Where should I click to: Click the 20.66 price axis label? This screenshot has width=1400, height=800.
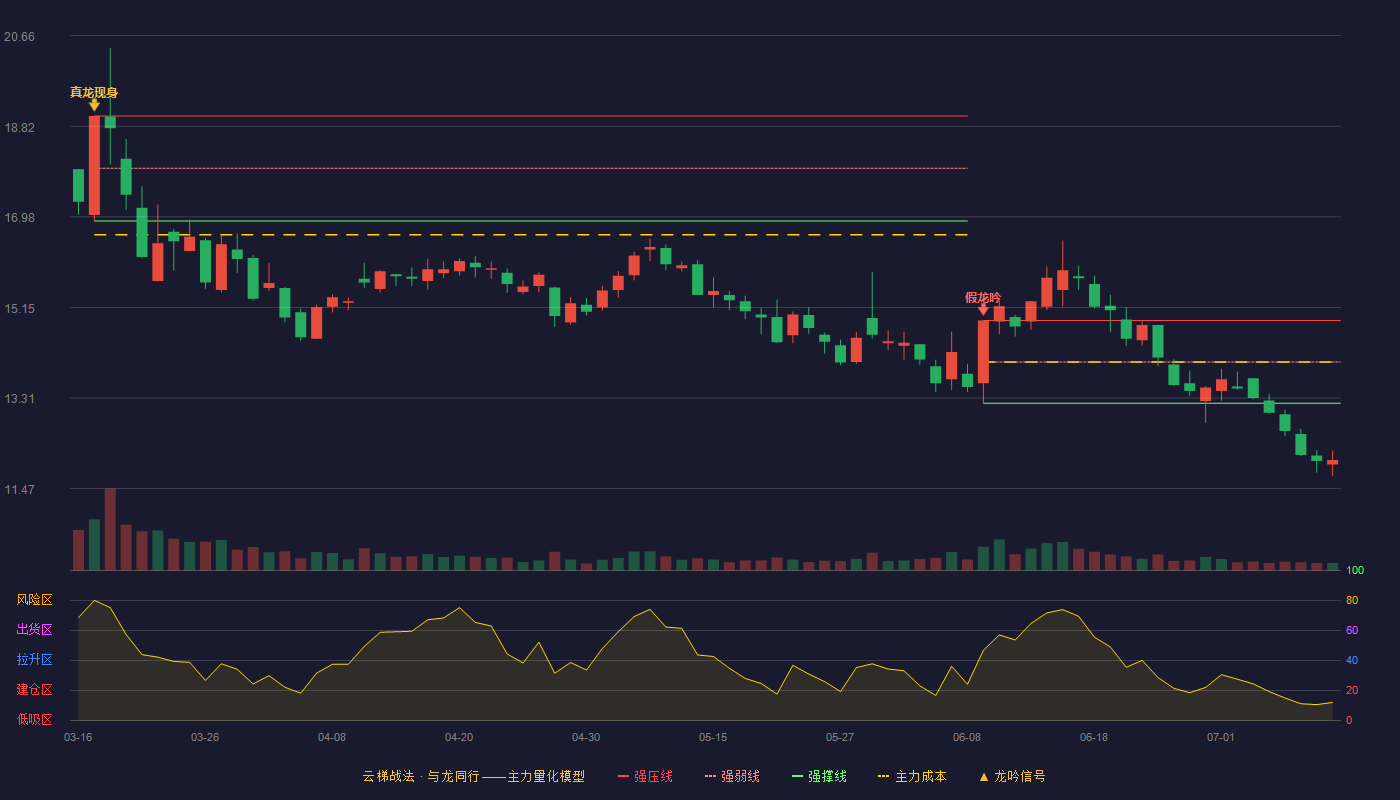point(19,37)
